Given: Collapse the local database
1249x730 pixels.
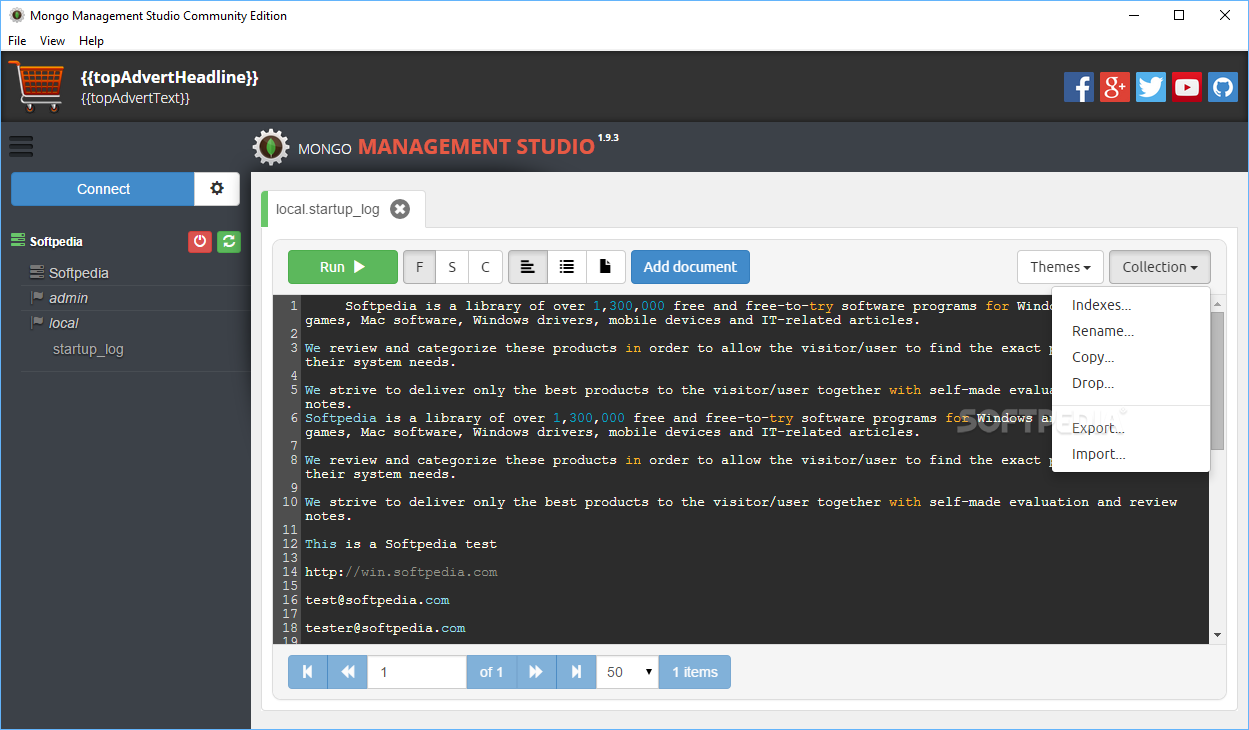Looking at the screenshot, I should click(63, 323).
